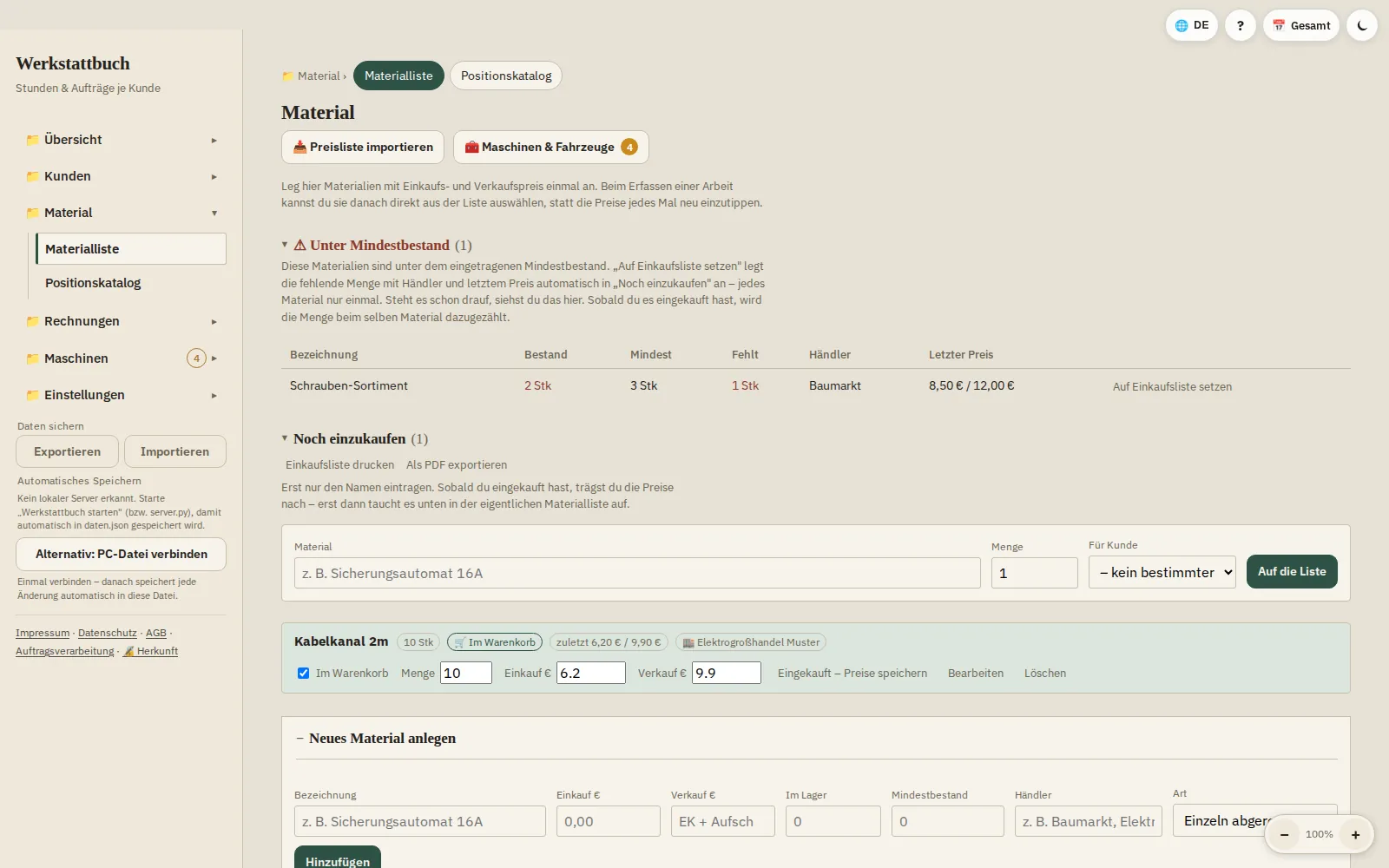Viewport: 1389px width, 868px height.
Task: Click the sidebar Importieren button
Action: point(174,451)
